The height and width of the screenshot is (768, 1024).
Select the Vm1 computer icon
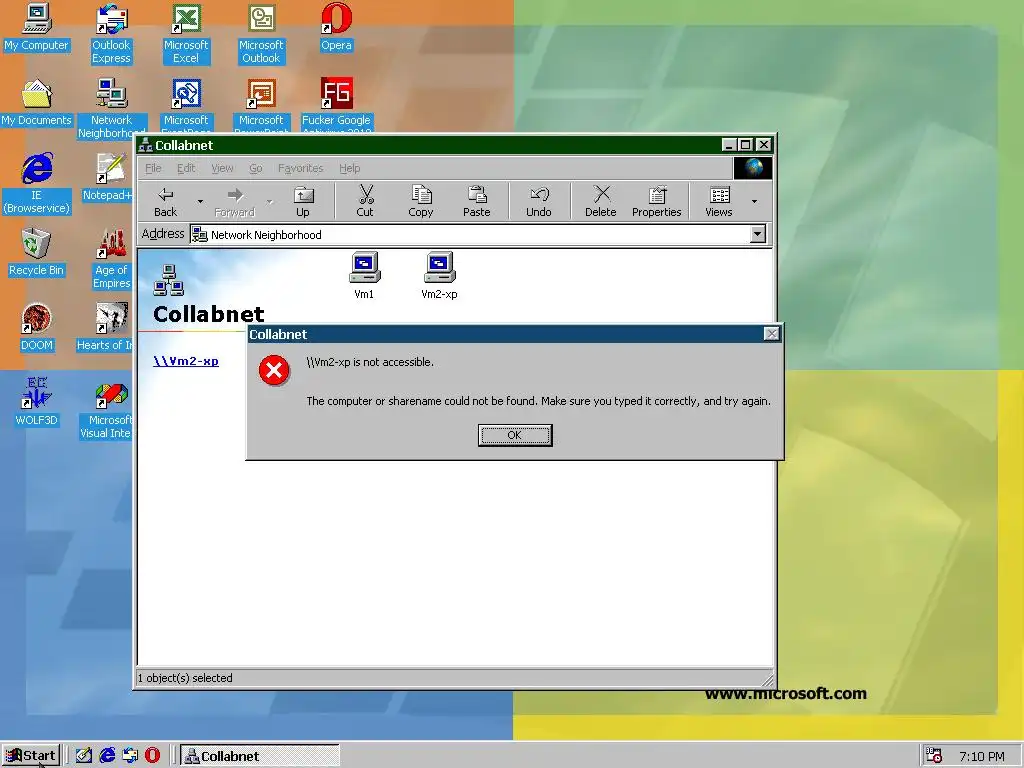[364, 275]
